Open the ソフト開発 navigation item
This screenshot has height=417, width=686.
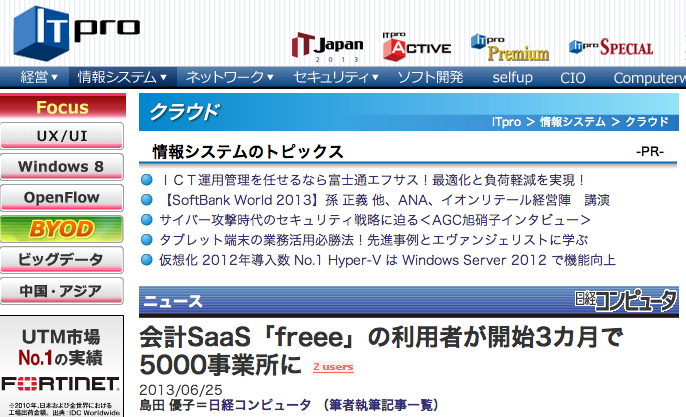(430, 77)
